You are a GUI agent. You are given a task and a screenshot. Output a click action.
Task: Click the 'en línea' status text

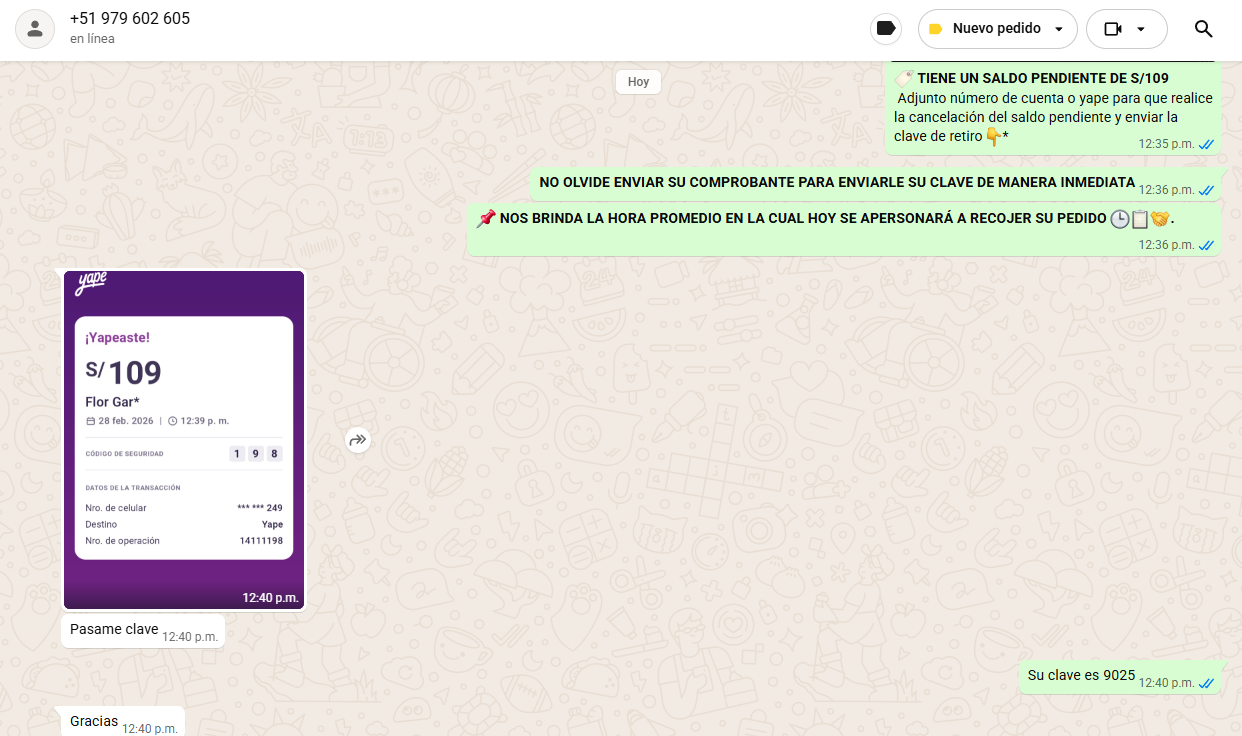tap(92, 39)
